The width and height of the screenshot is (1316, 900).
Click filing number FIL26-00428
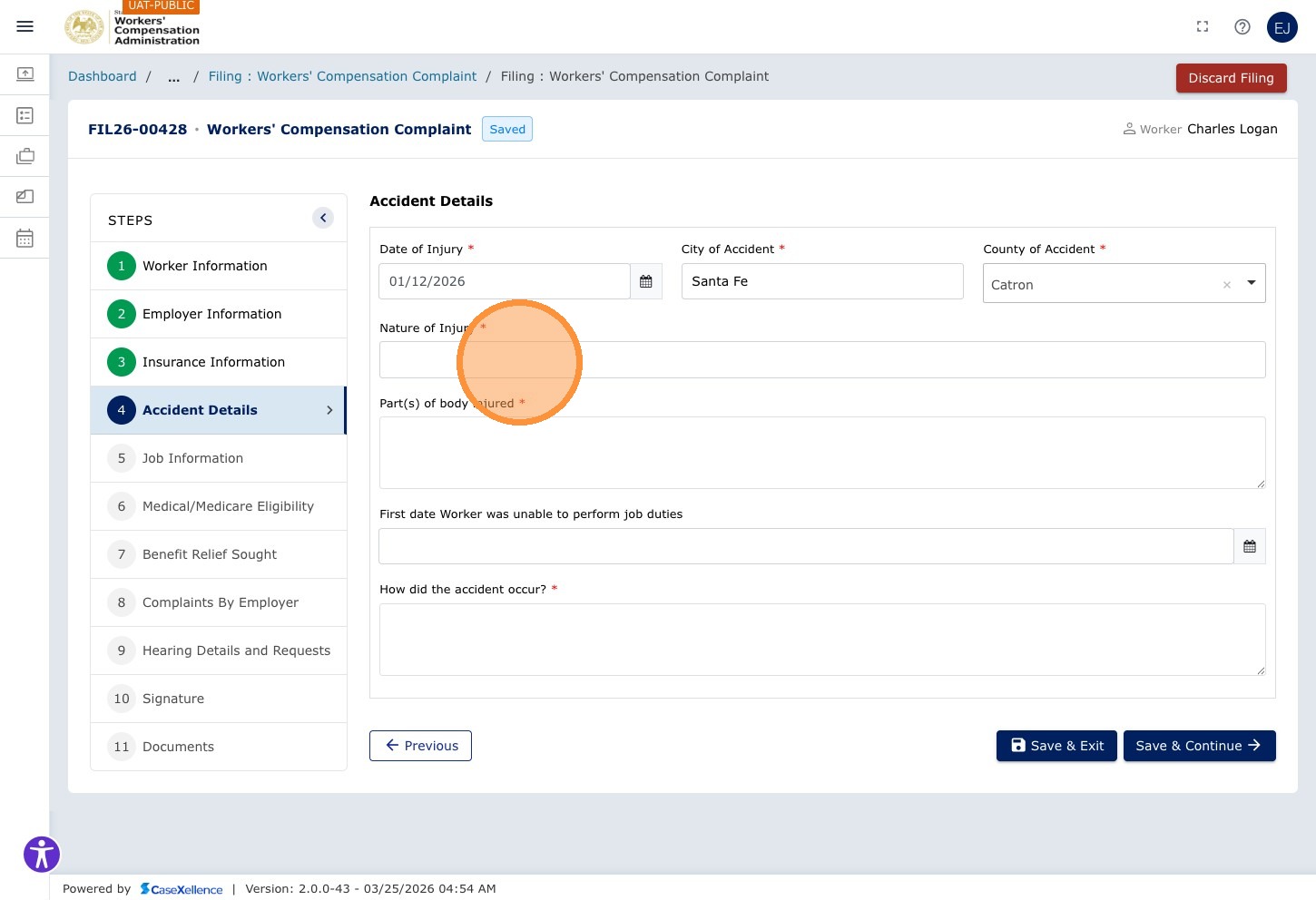point(137,130)
